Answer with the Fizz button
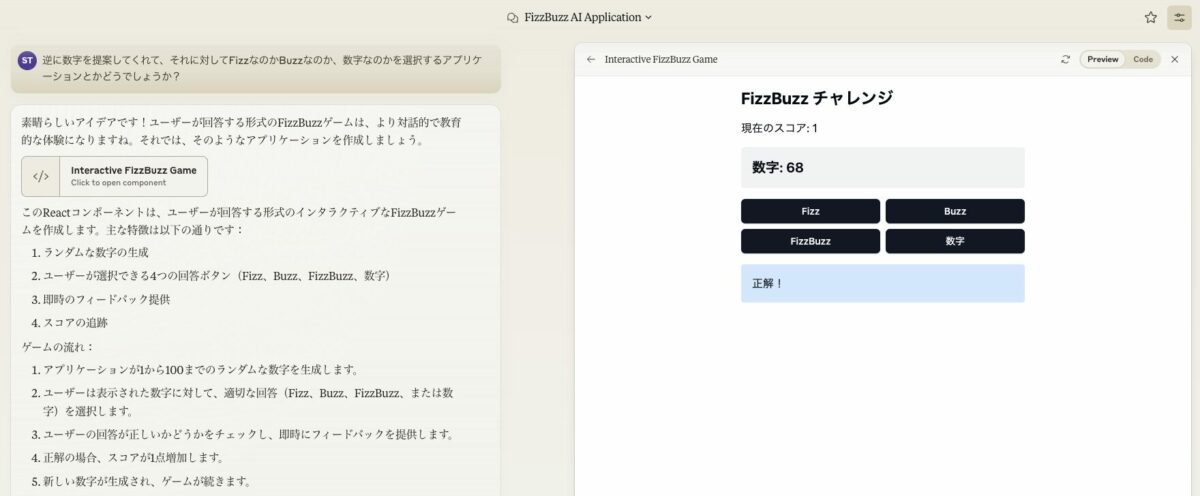The image size is (1200, 496). coord(810,211)
